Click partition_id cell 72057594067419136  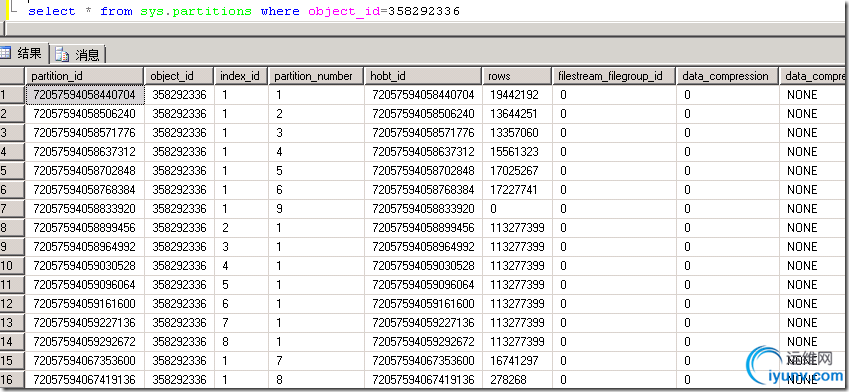click(x=84, y=380)
